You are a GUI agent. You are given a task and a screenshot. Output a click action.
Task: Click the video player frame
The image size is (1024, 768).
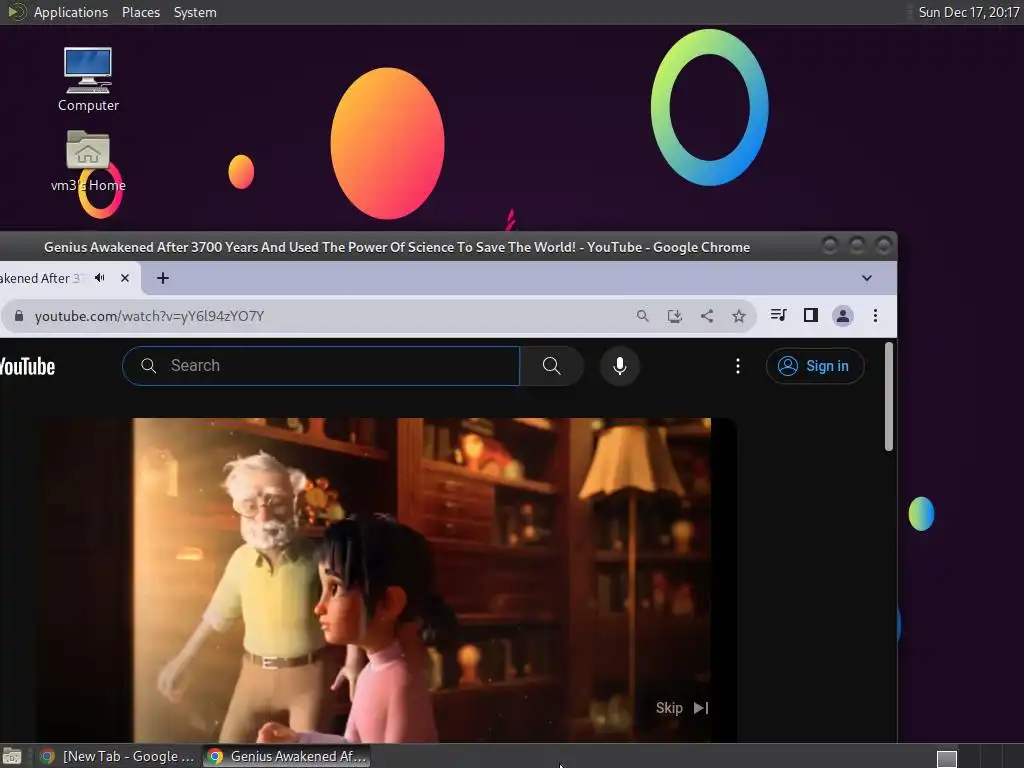tap(387, 580)
